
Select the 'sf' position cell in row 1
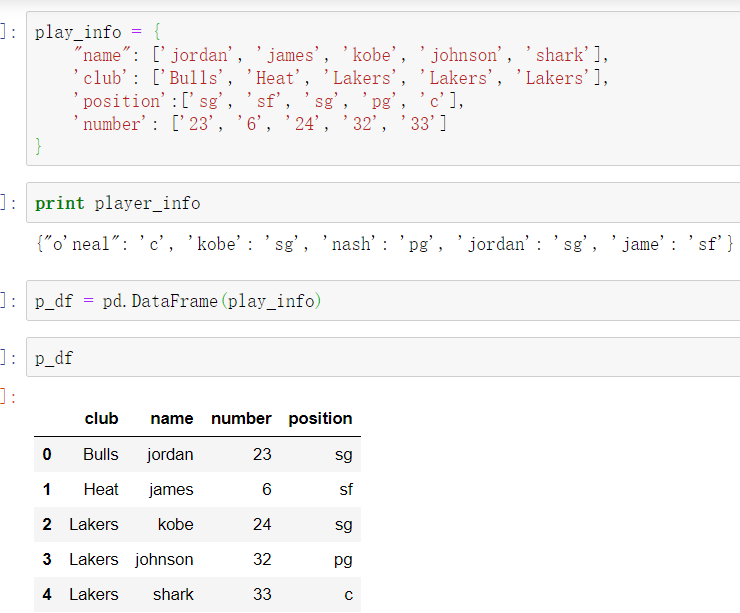pos(346,489)
